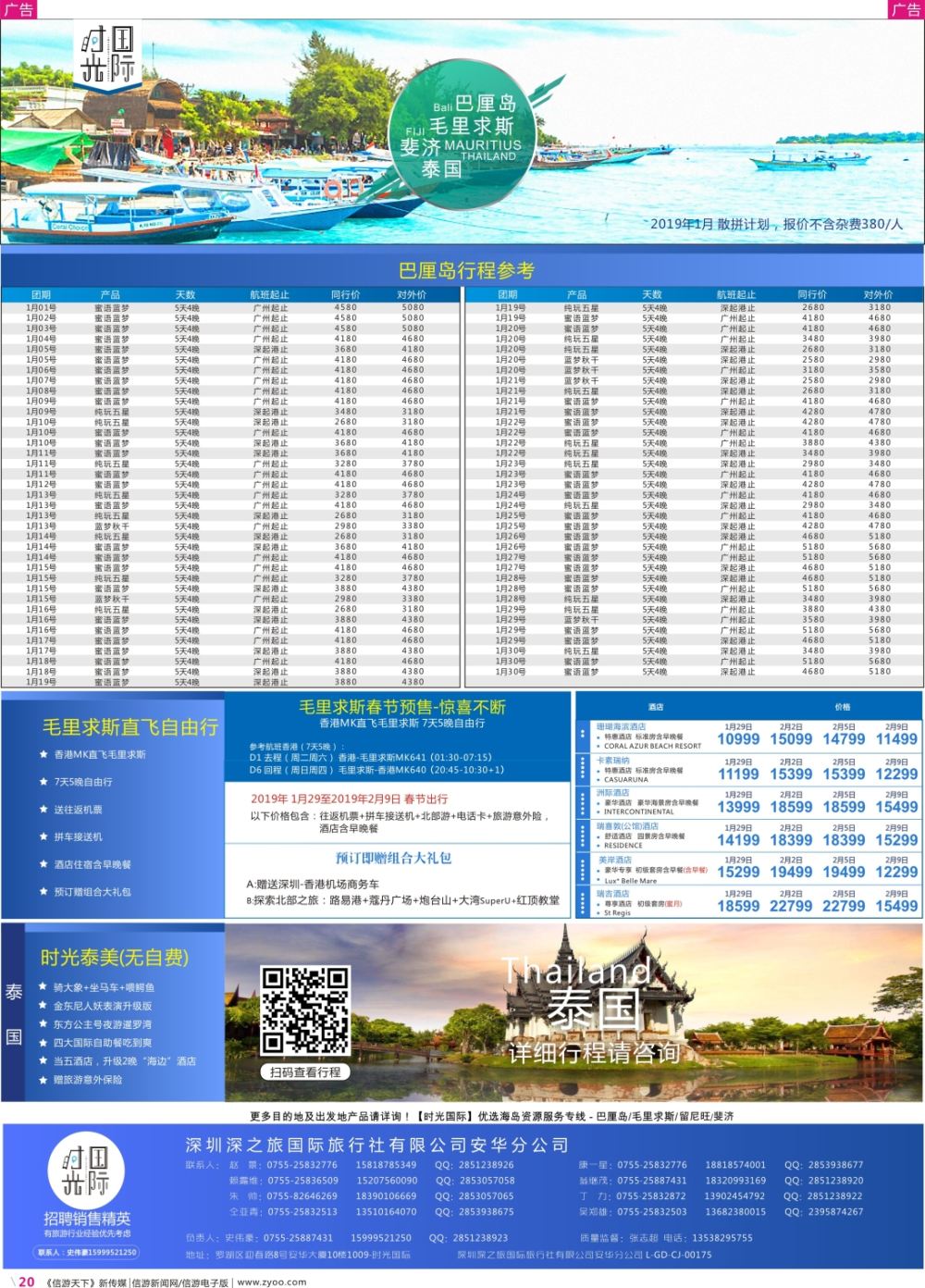925x1288 pixels.
Task: Click the 1月07号 departure date cell
Action: pyautogui.click(x=42, y=380)
